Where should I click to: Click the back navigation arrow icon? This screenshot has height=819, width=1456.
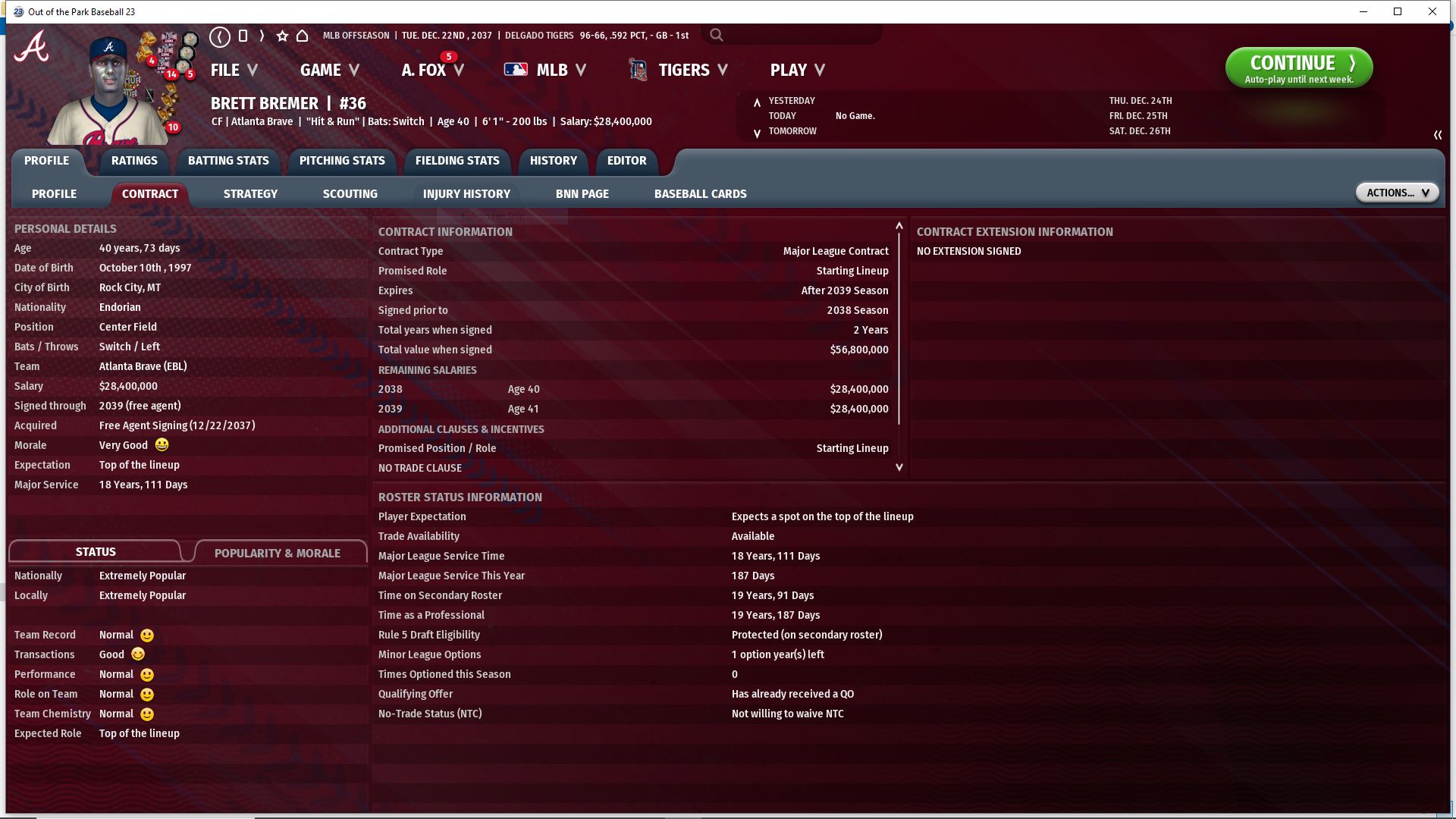pos(220,36)
